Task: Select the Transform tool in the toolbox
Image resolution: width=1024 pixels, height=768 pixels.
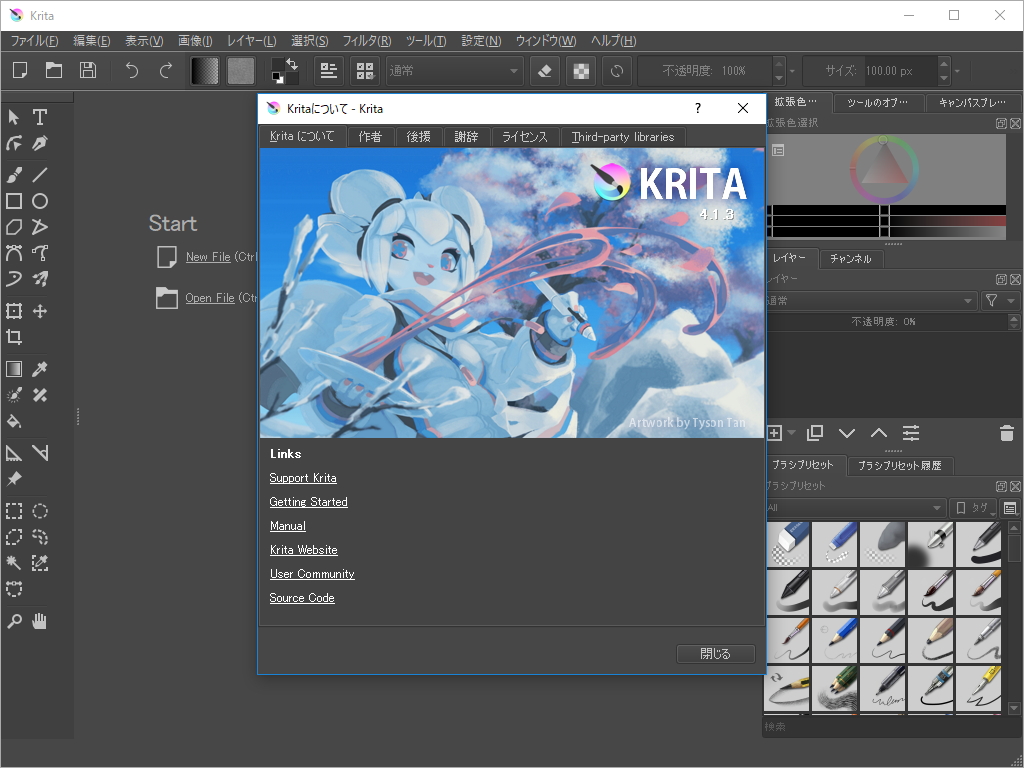Action: coord(14,311)
